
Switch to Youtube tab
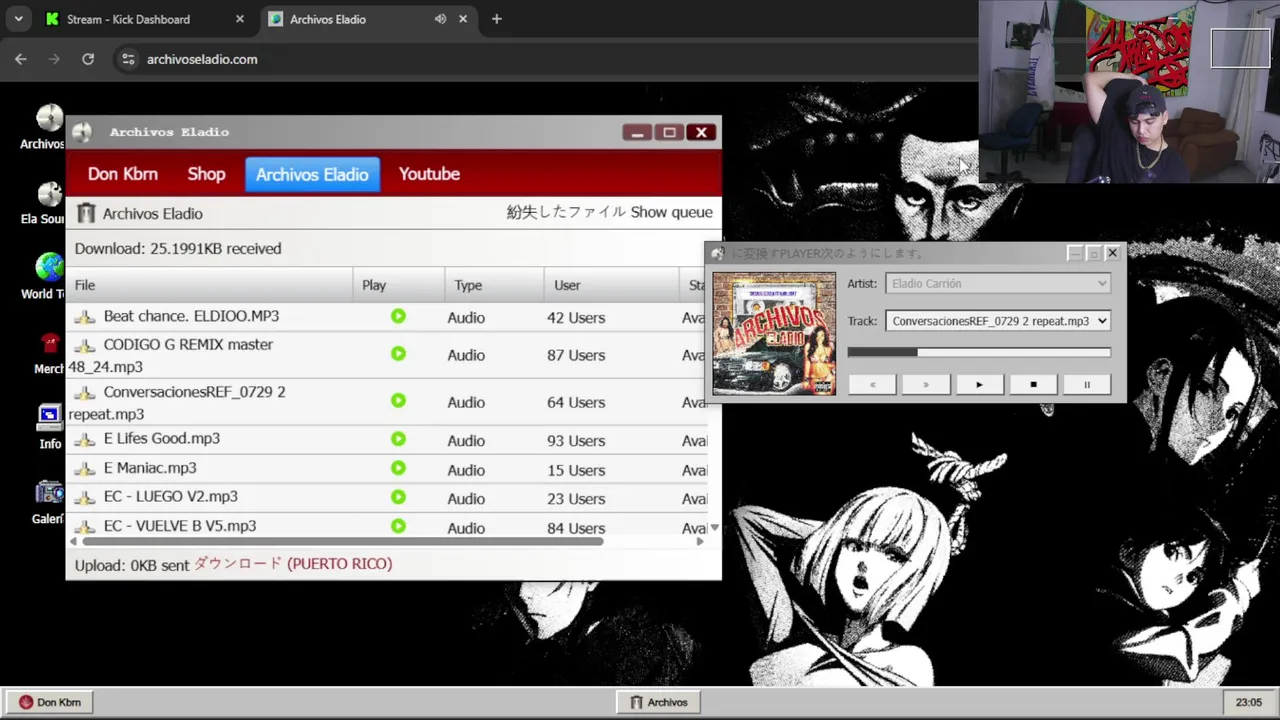click(x=429, y=174)
